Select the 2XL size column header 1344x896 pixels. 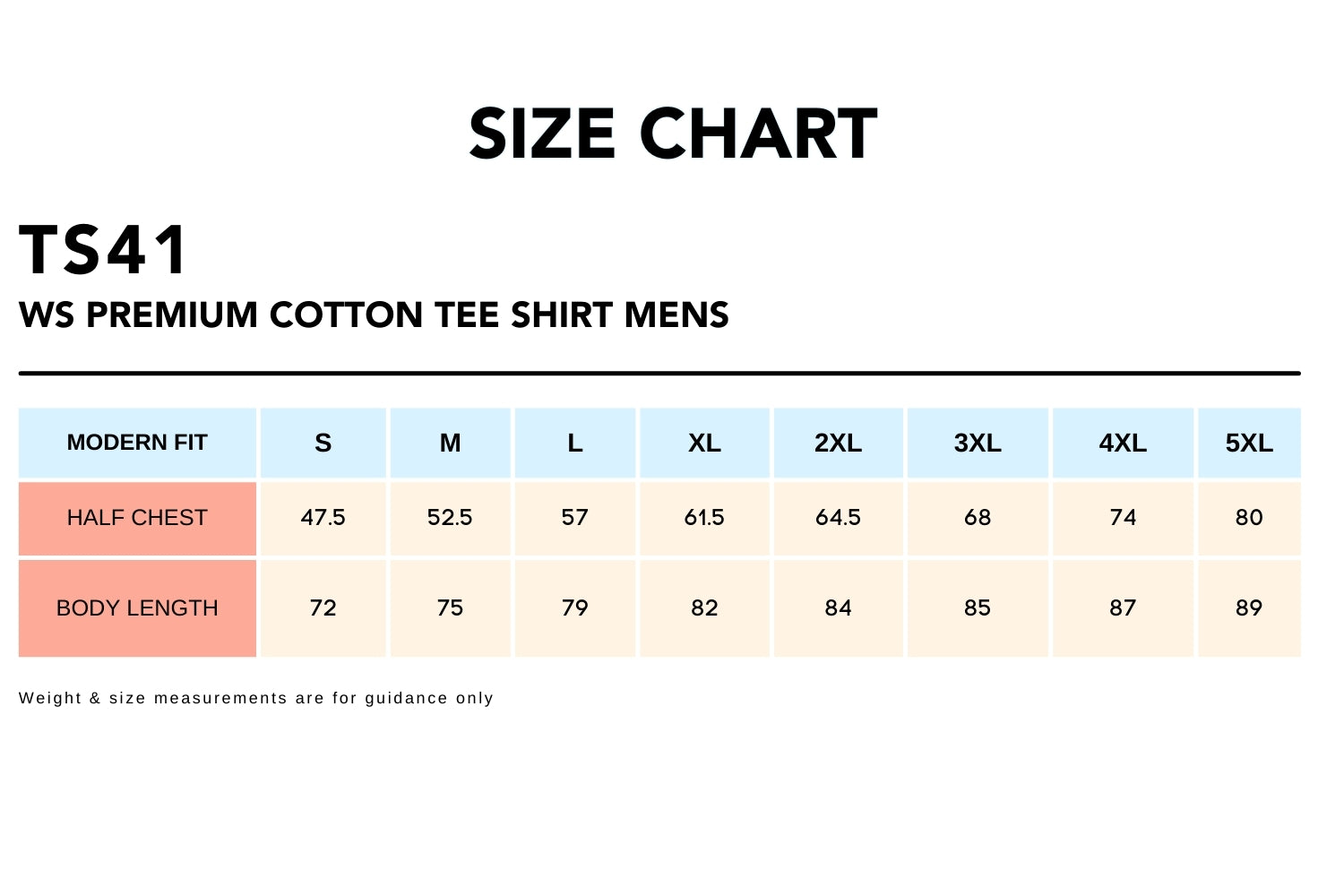[x=838, y=443]
